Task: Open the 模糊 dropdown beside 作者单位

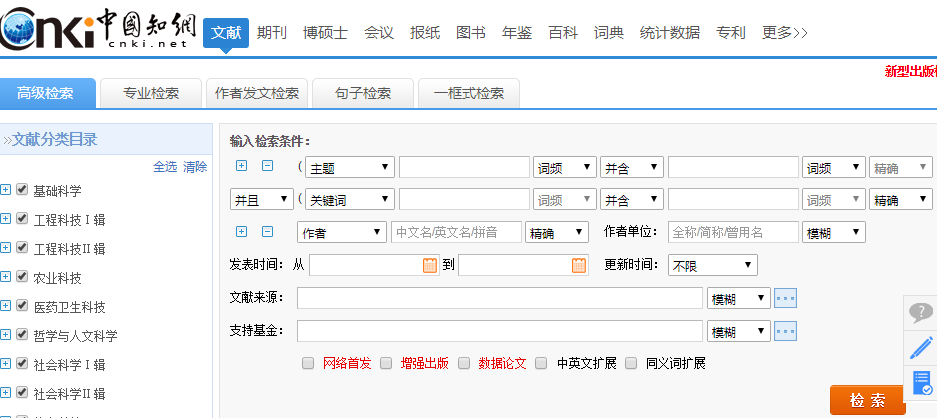Action: [834, 232]
